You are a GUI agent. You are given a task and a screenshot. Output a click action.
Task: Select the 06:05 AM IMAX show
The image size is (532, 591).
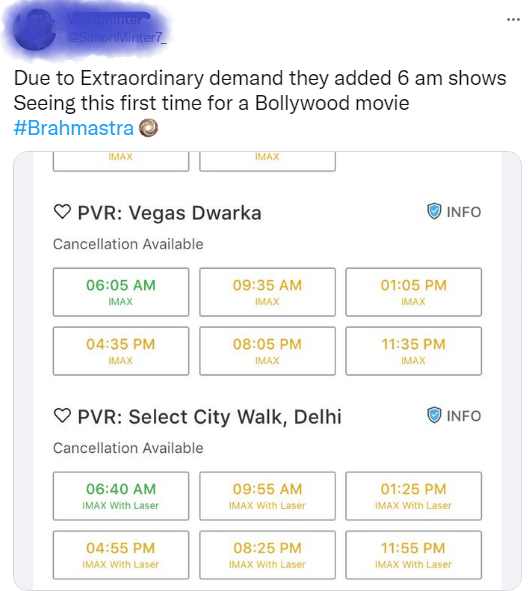121,292
